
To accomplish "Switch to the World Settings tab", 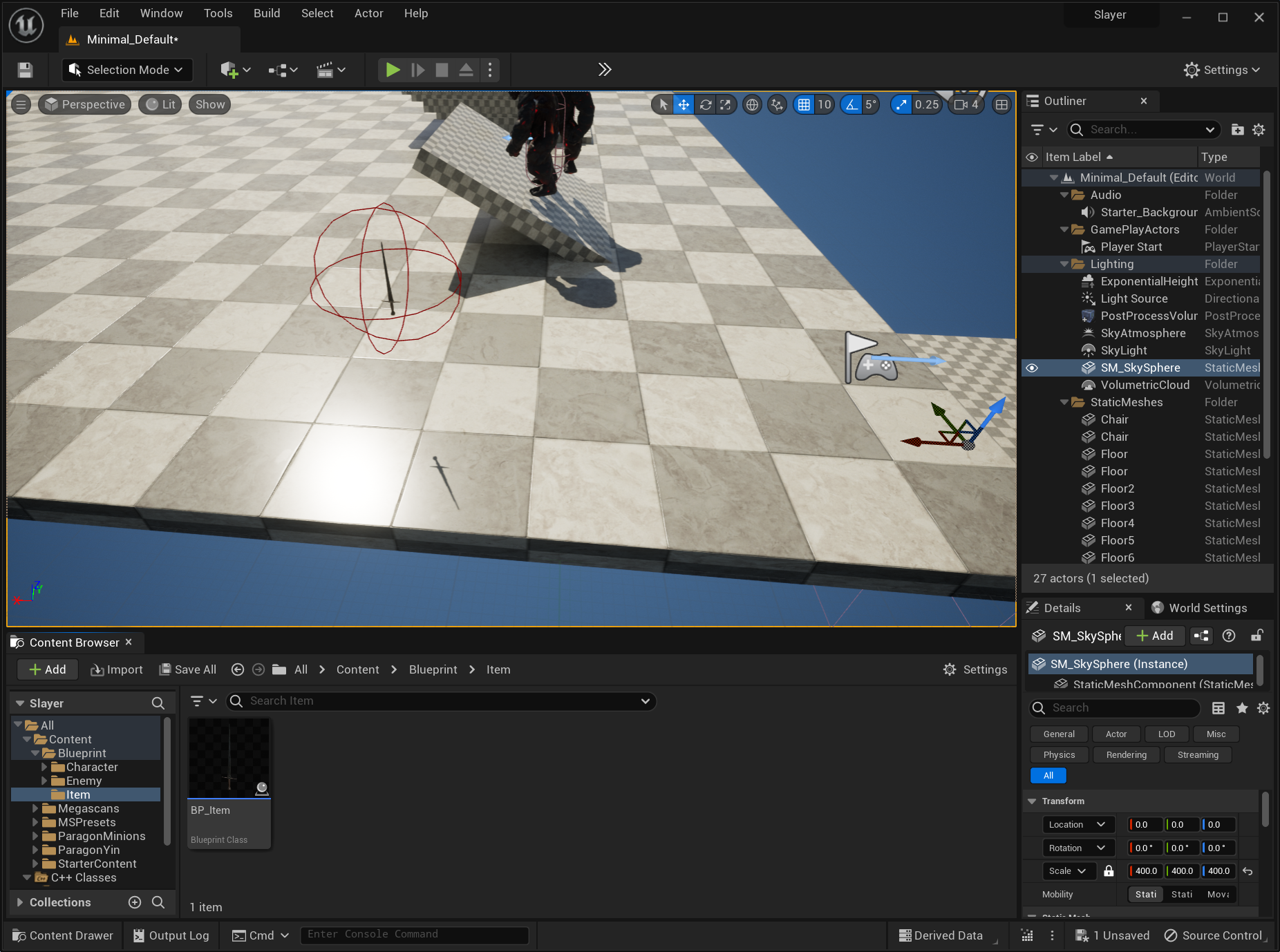I will point(1199,608).
